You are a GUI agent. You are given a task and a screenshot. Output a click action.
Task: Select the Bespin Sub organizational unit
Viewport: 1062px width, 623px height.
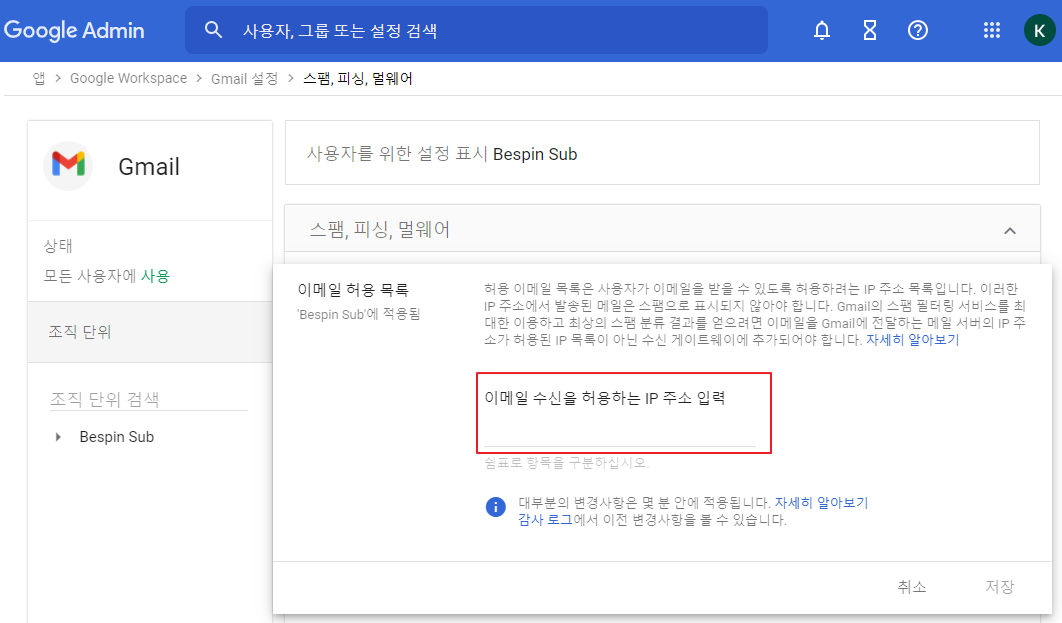pyautogui.click(x=116, y=437)
